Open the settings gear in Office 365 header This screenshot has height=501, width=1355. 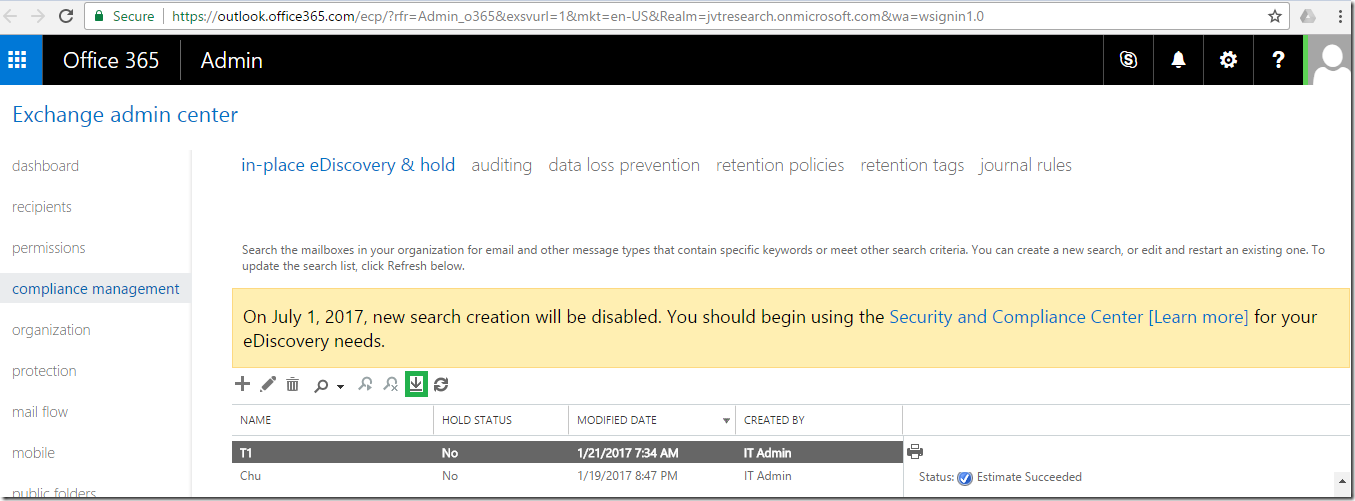[x=1228, y=60]
